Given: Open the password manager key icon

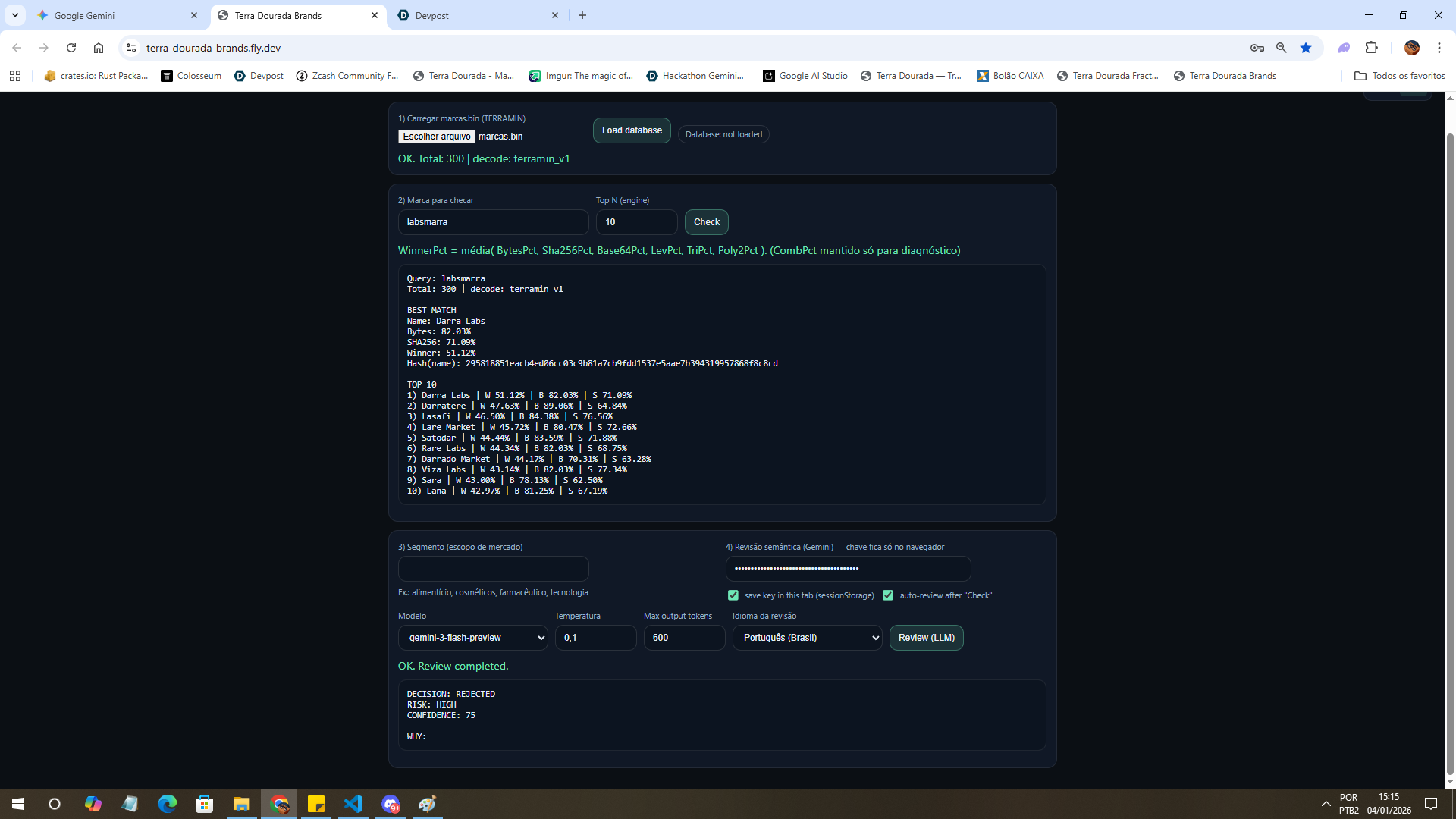Looking at the screenshot, I should point(1257,48).
